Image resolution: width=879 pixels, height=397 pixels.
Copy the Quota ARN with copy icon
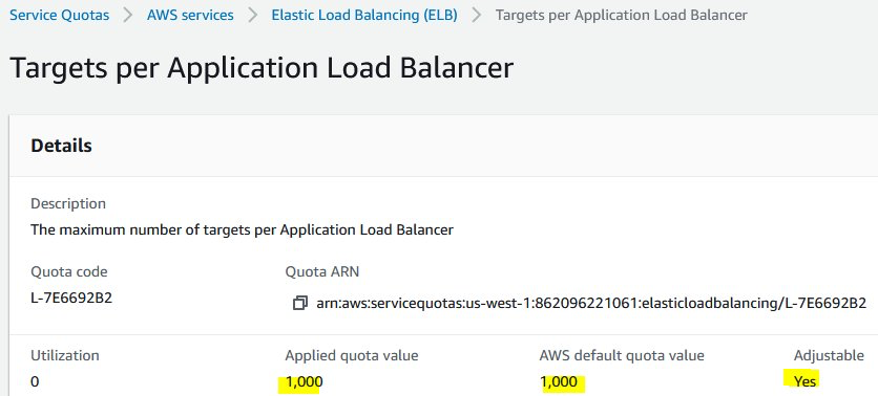(x=300, y=303)
